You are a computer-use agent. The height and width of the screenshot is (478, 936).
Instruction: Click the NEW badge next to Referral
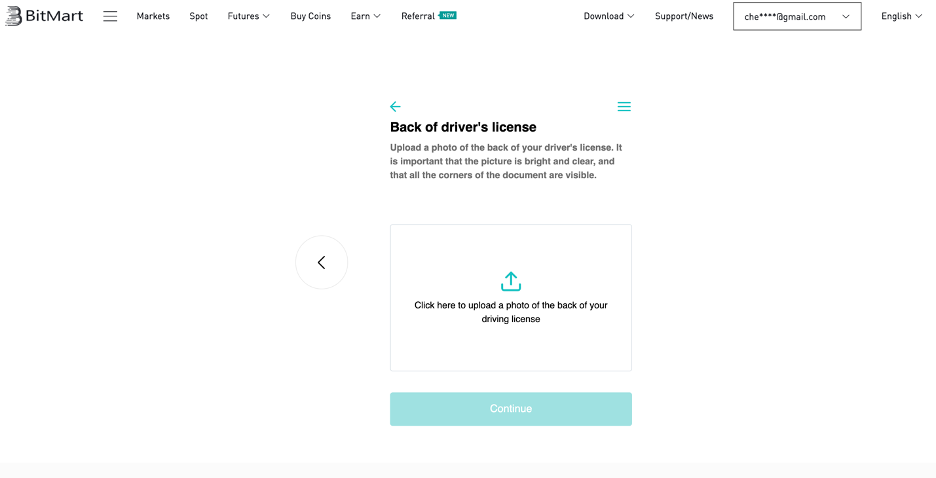[448, 16]
